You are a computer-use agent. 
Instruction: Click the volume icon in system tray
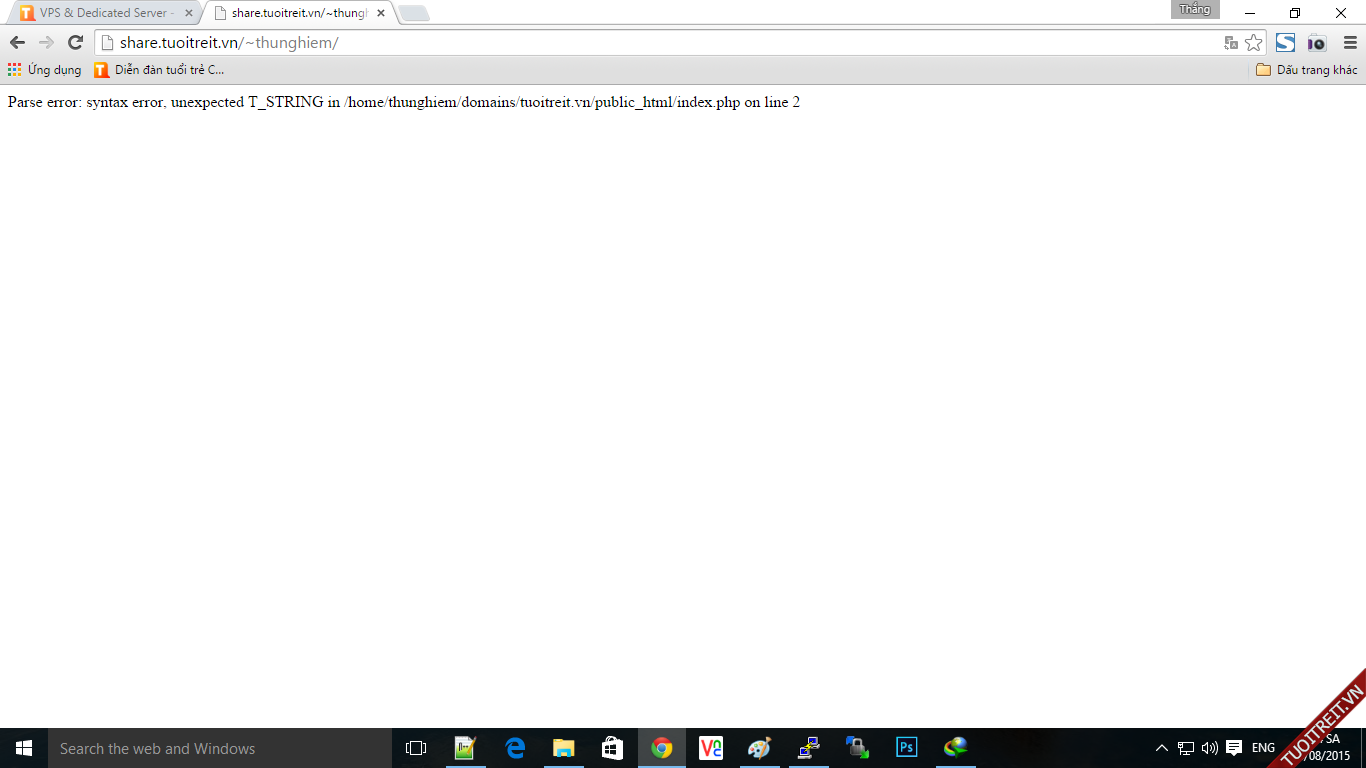click(x=1210, y=748)
